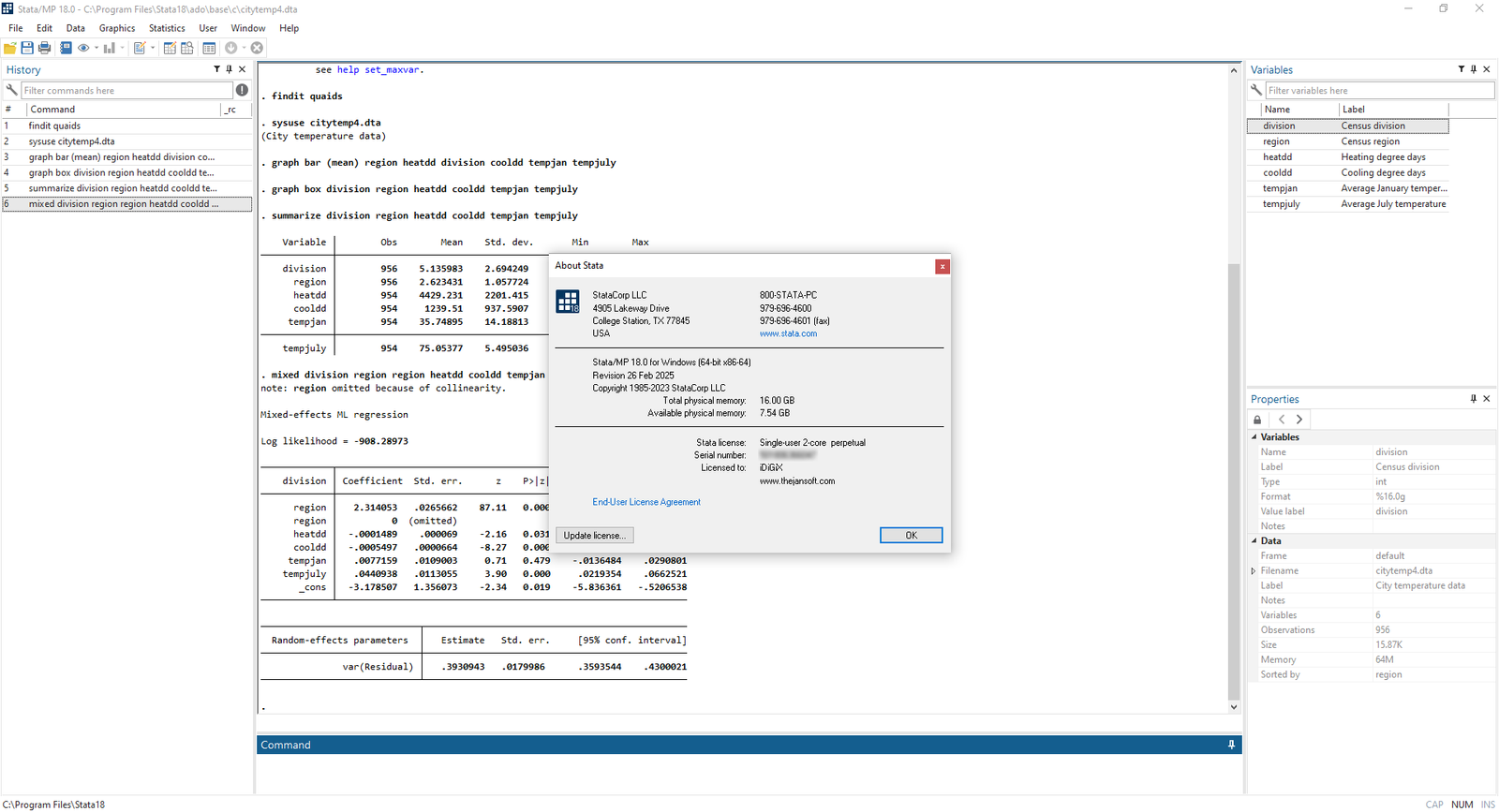Pin the Properties panel
Viewport: 1499px width, 812px height.
(x=1474, y=399)
